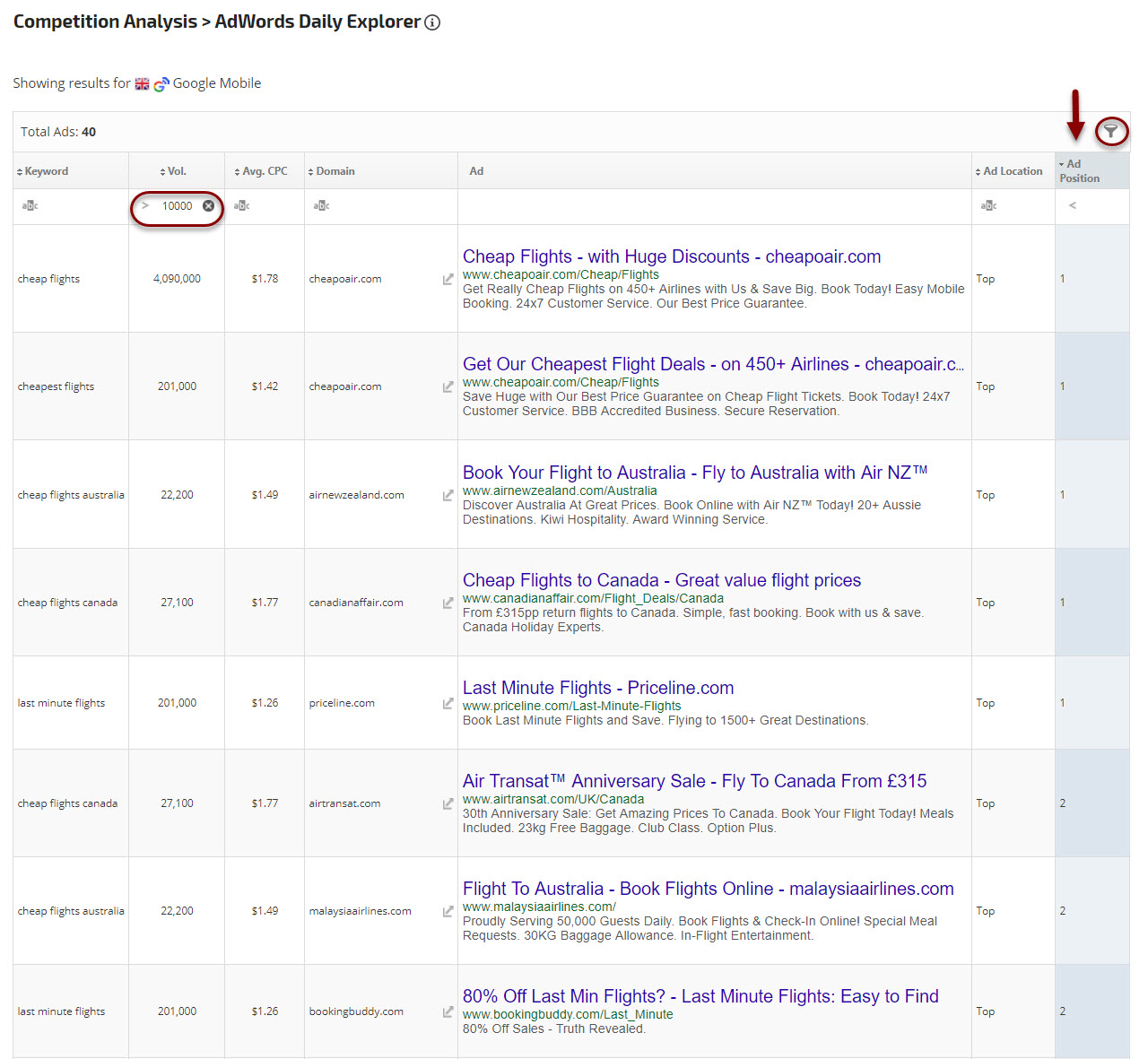The height and width of the screenshot is (1059, 1148).
Task: Open external link icon for bookingbuddy.com
Action: (448, 1011)
